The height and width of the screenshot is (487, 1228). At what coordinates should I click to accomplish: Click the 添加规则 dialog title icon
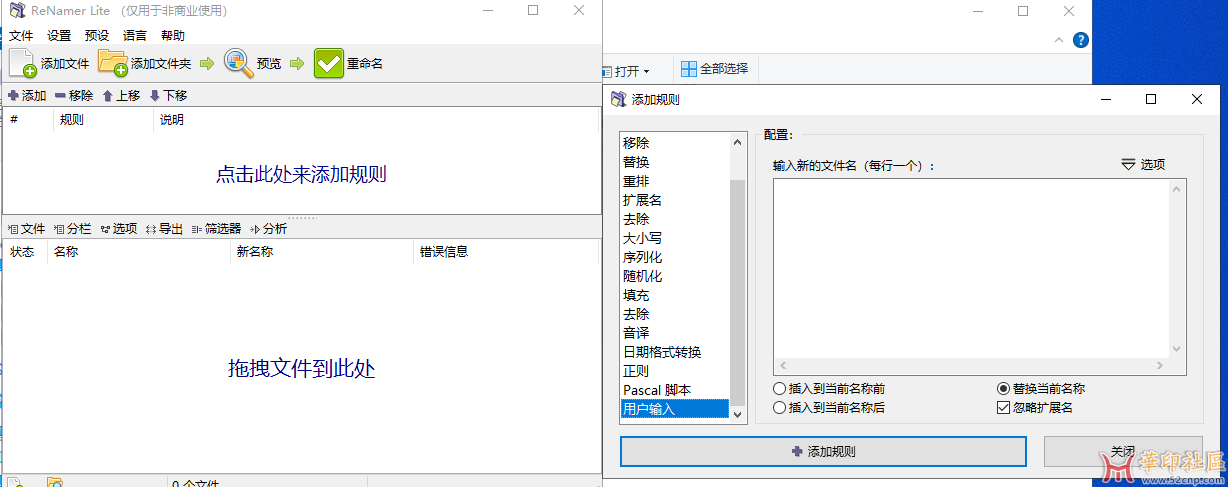[619, 99]
